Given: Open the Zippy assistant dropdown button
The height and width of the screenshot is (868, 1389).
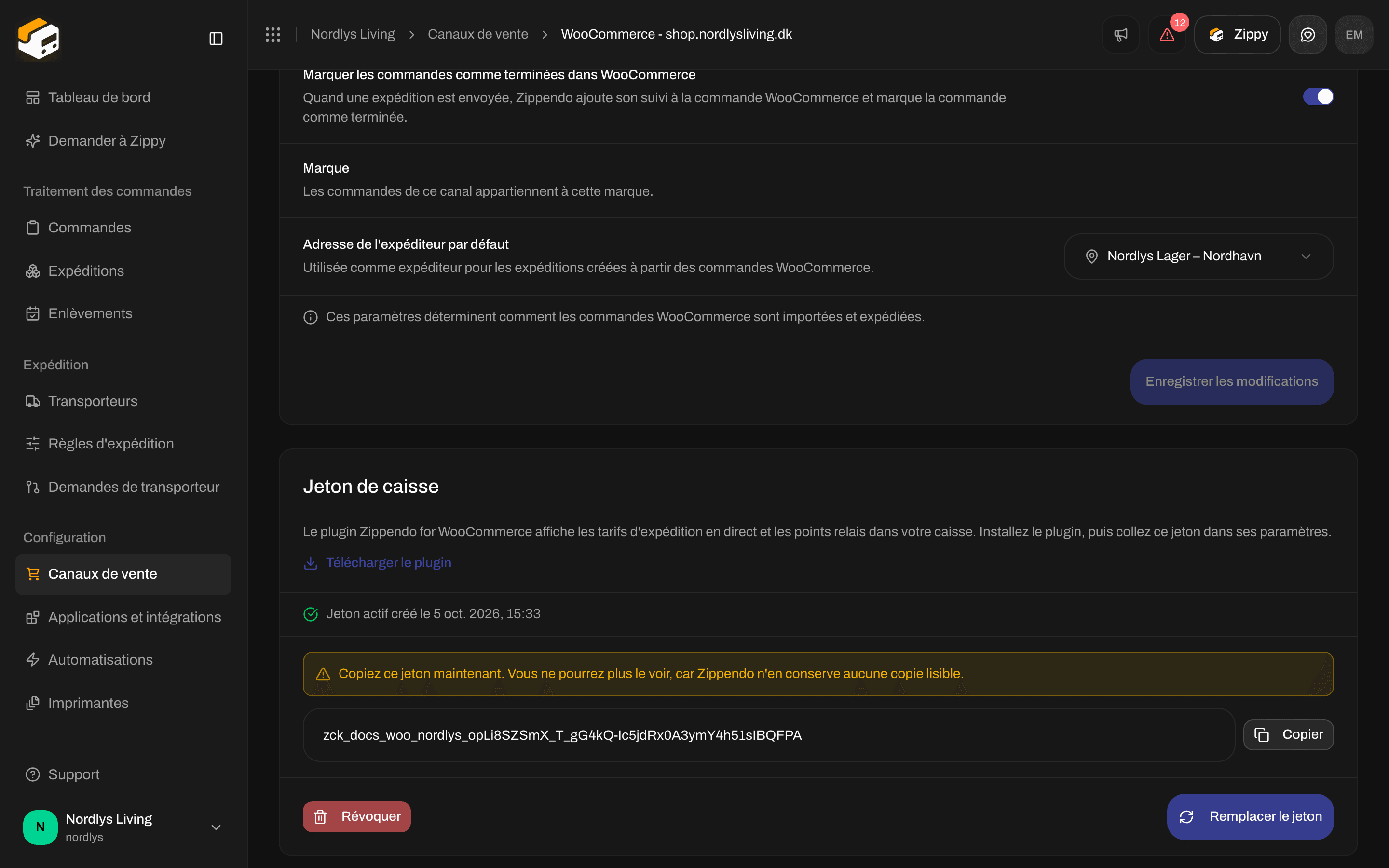Looking at the screenshot, I should [1237, 34].
